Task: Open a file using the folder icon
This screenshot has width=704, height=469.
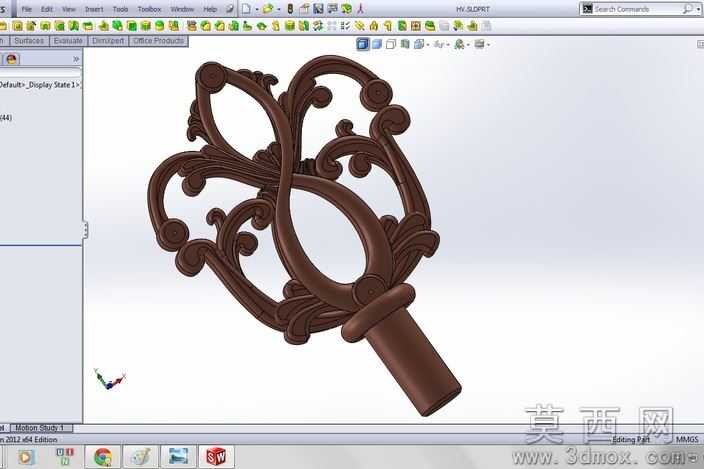Action: pos(268,9)
